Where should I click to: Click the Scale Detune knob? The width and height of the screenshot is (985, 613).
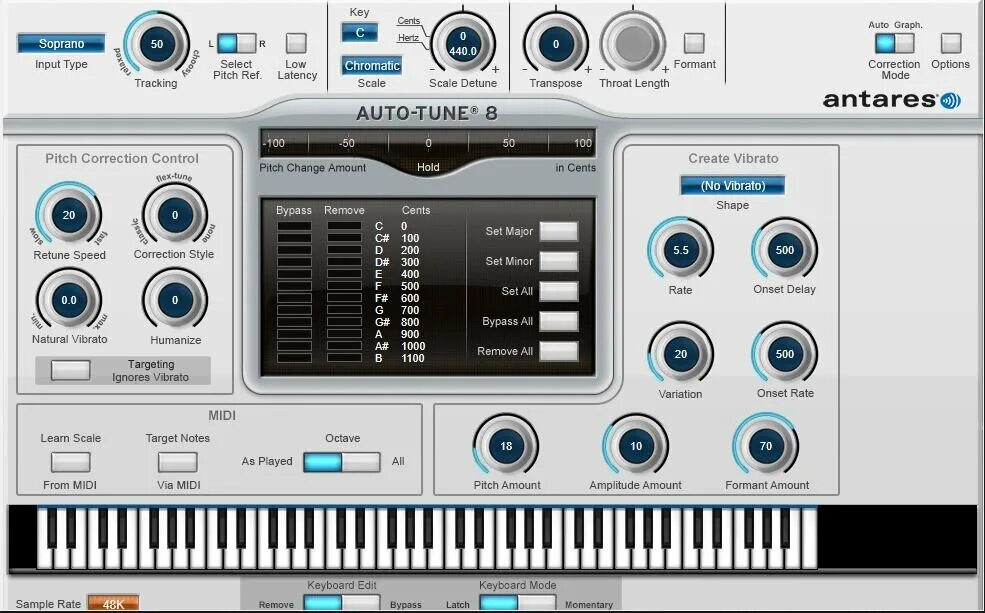[463, 44]
